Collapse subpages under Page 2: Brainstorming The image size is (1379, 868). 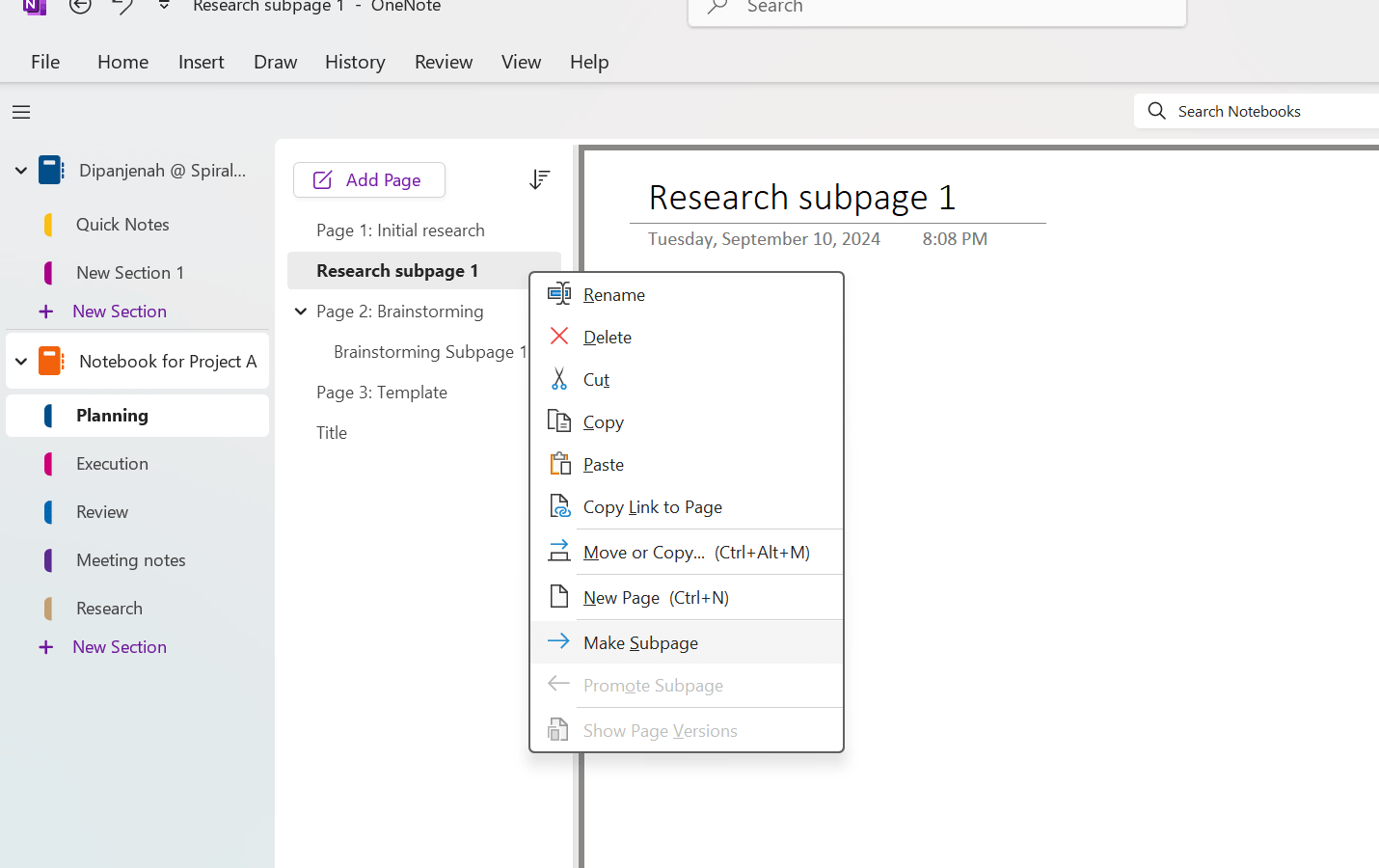point(300,311)
